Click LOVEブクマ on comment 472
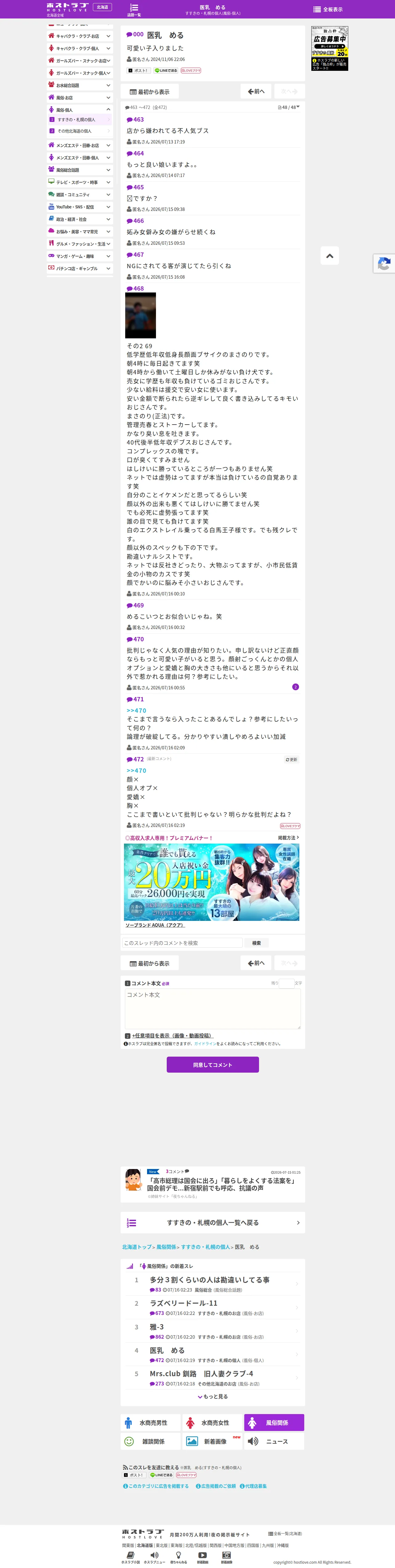 [x=290, y=826]
